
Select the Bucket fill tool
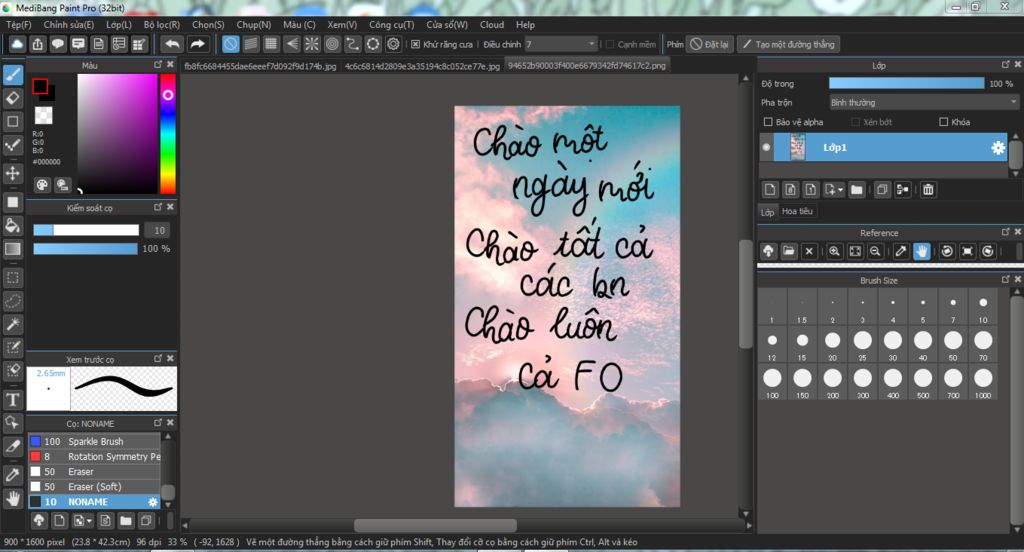pyautogui.click(x=12, y=225)
